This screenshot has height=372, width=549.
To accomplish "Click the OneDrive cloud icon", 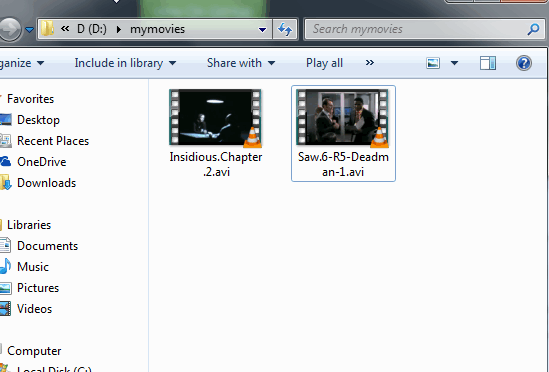I will [6, 161].
